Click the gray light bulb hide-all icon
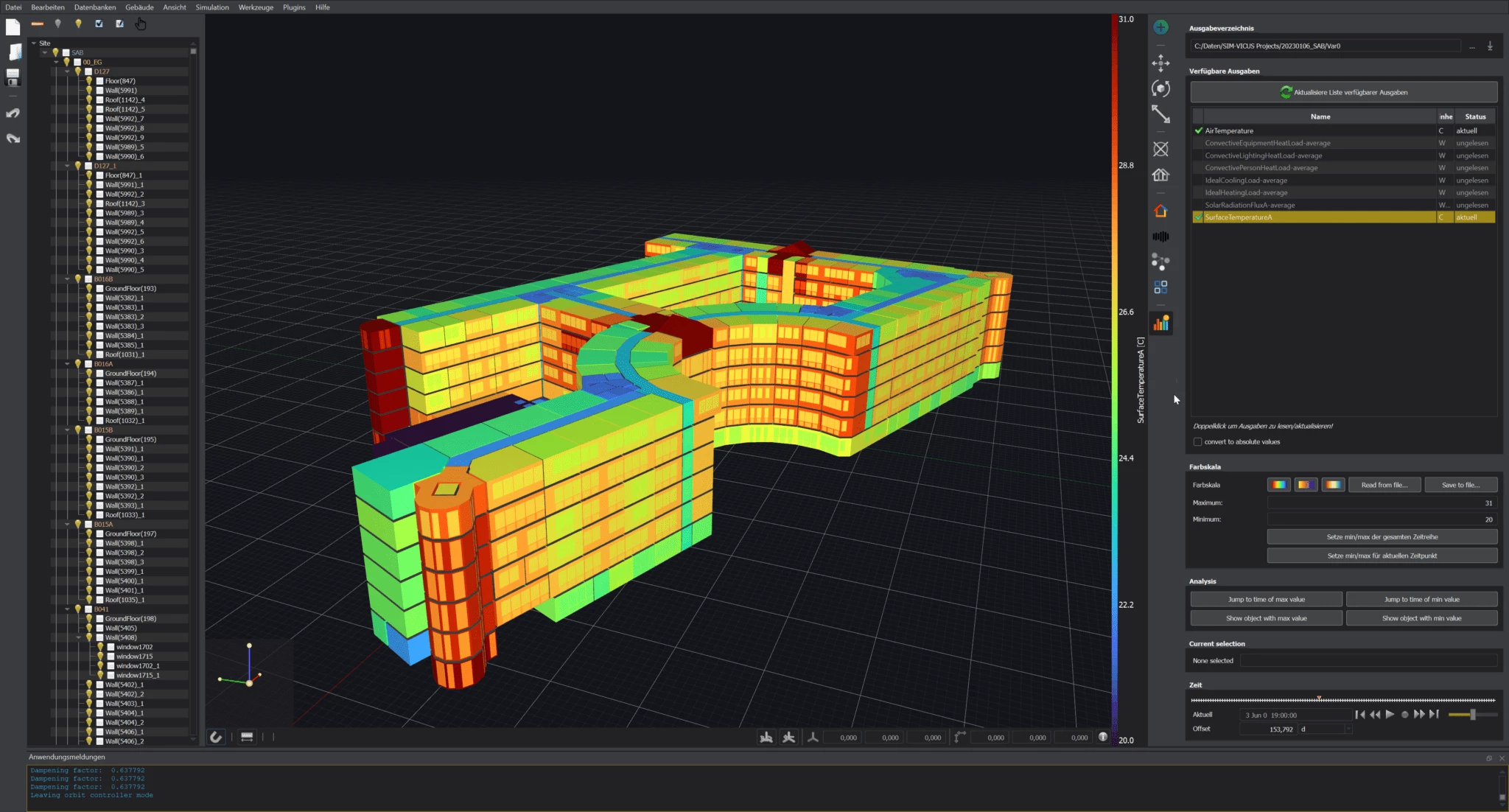Image resolution: width=1509 pixels, height=812 pixels. [57, 24]
